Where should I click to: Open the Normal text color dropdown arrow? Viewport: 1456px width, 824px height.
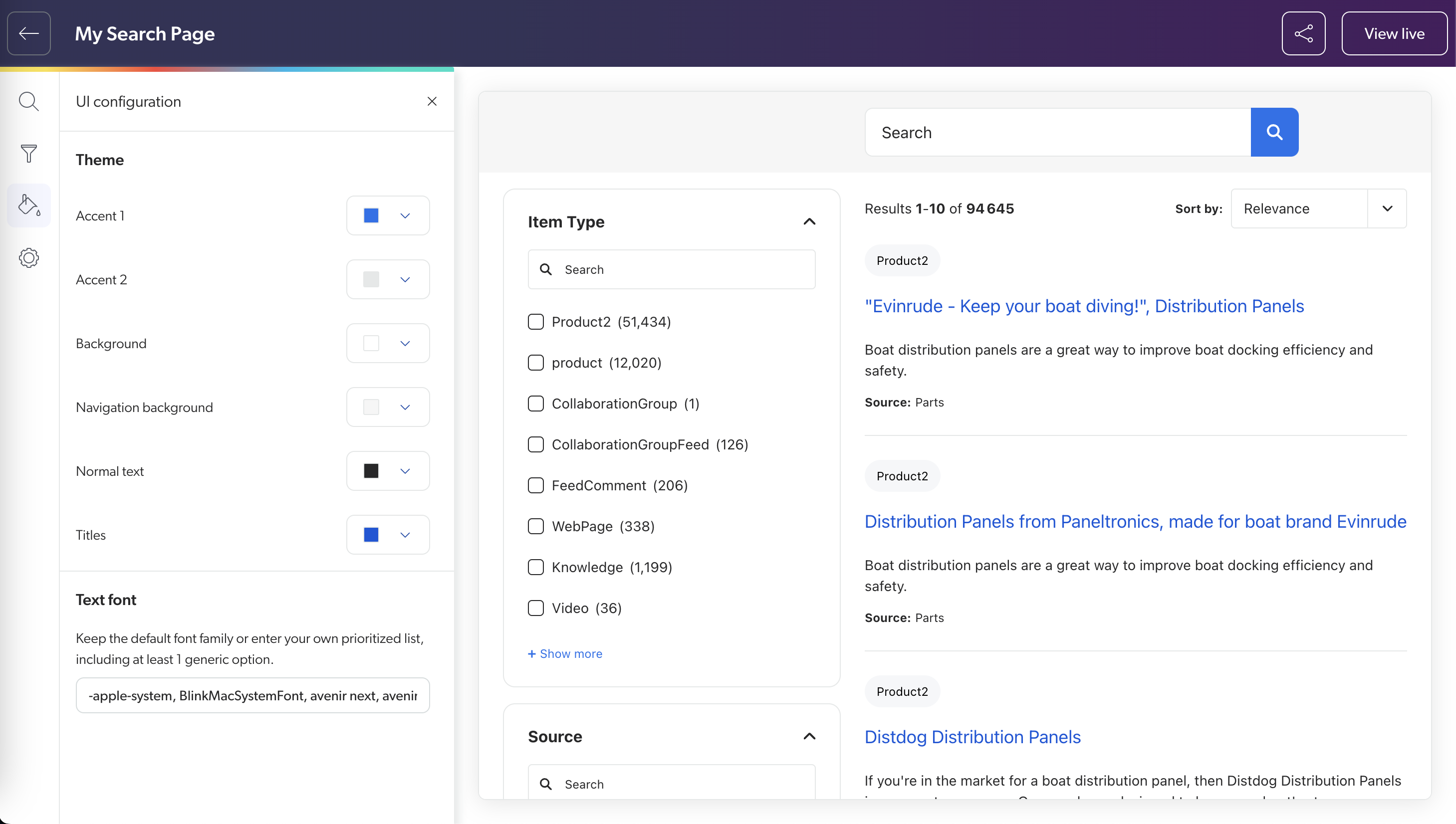[x=405, y=471]
